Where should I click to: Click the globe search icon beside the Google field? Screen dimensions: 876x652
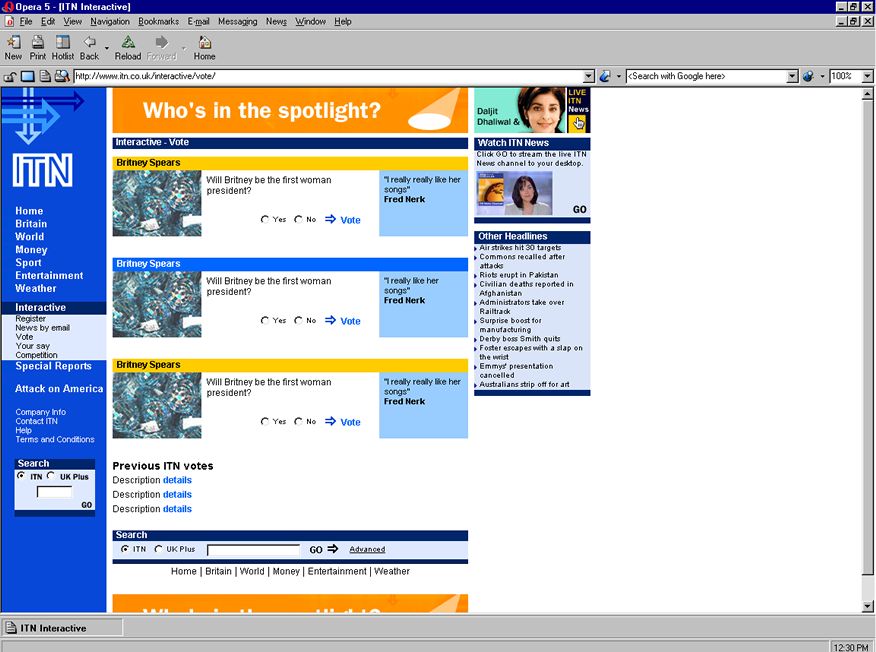click(x=808, y=77)
